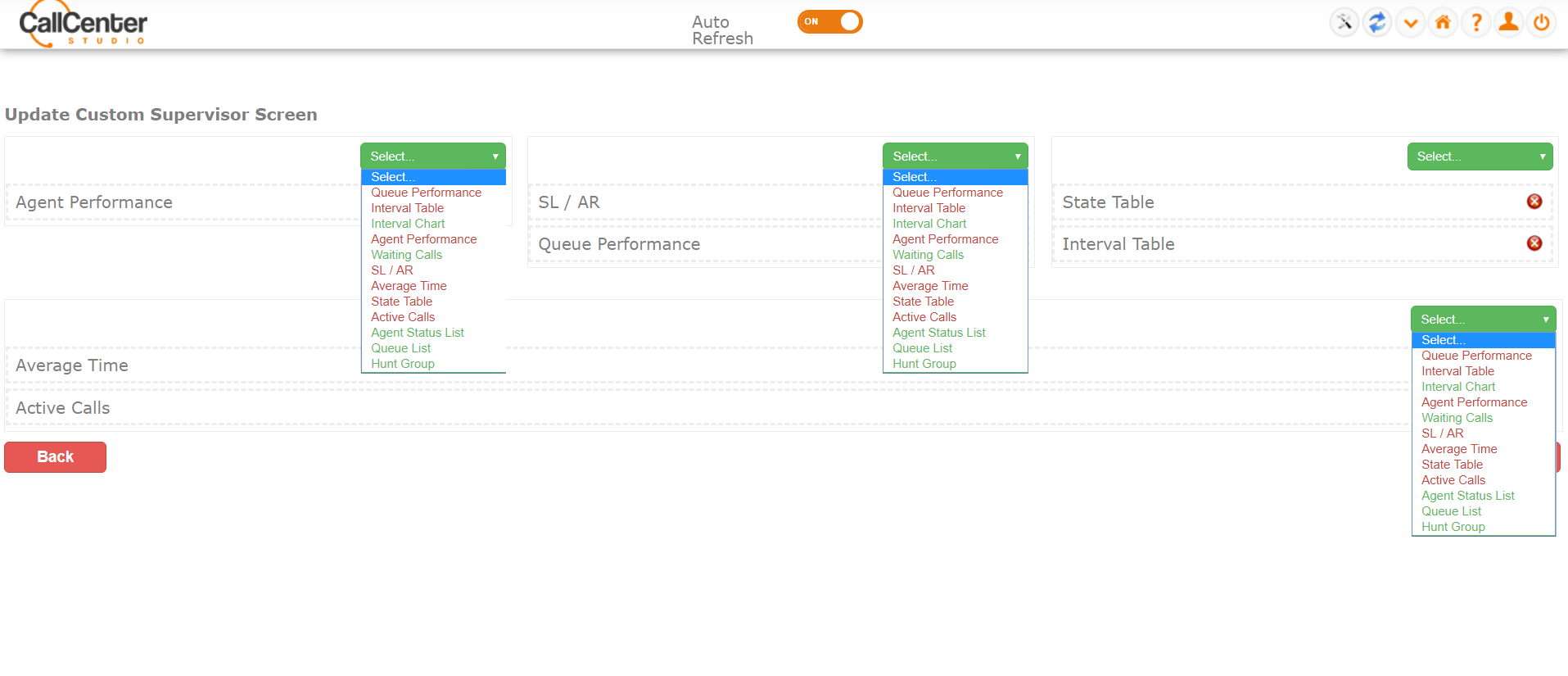1568x676 pixels.
Task: Choose SL / AR in bottom-right dropdown list
Action: point(1483,433)
